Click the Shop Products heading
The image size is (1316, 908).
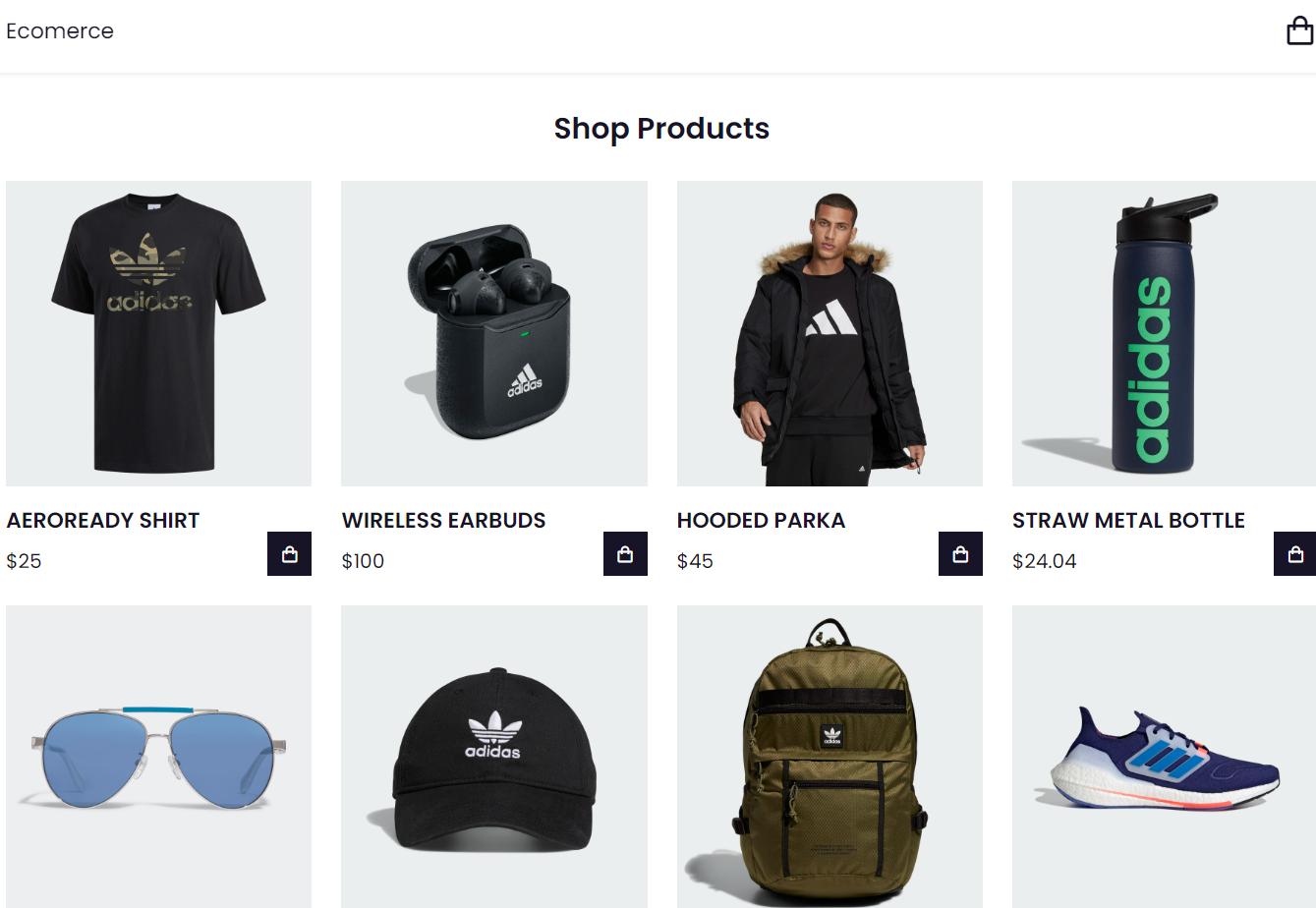(661, 129)
